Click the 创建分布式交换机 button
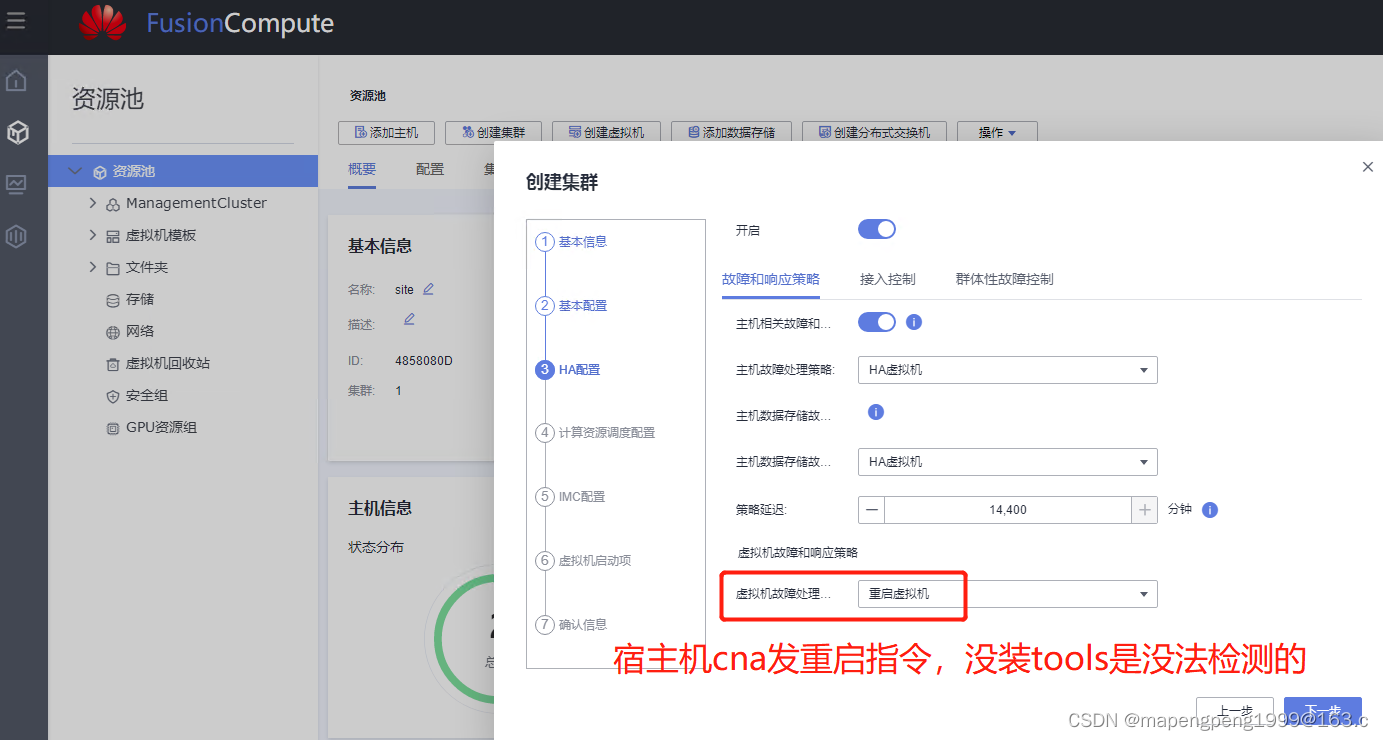The height and width of the screenshot is (740, 1383). pyautogui.click(x=874, y=132)
